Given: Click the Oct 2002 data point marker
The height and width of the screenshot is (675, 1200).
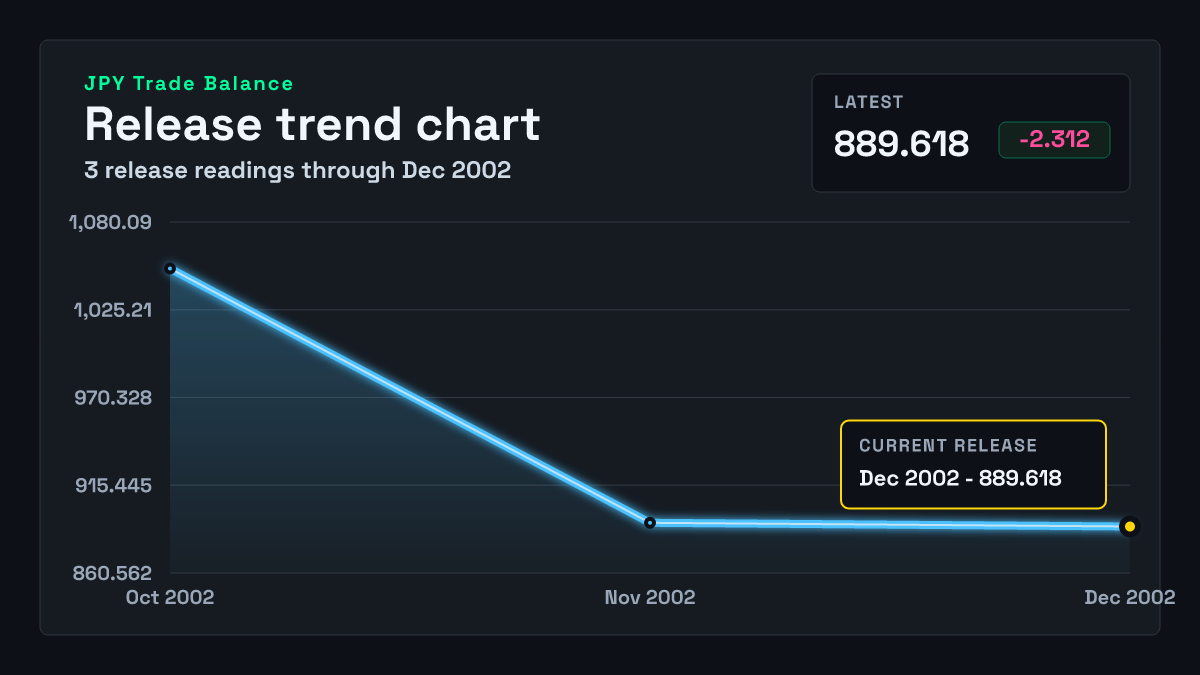Looking at the screenshot, I should 170,268.
